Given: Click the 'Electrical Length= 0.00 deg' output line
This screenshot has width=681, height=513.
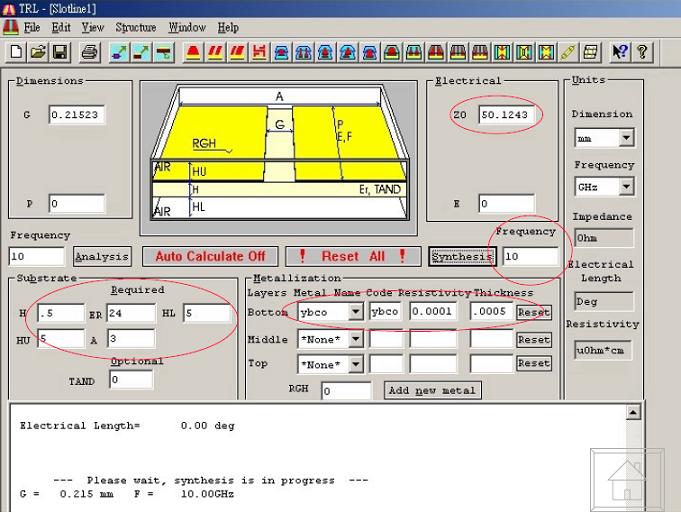Looking at the screenshot, I should (127, 426).
